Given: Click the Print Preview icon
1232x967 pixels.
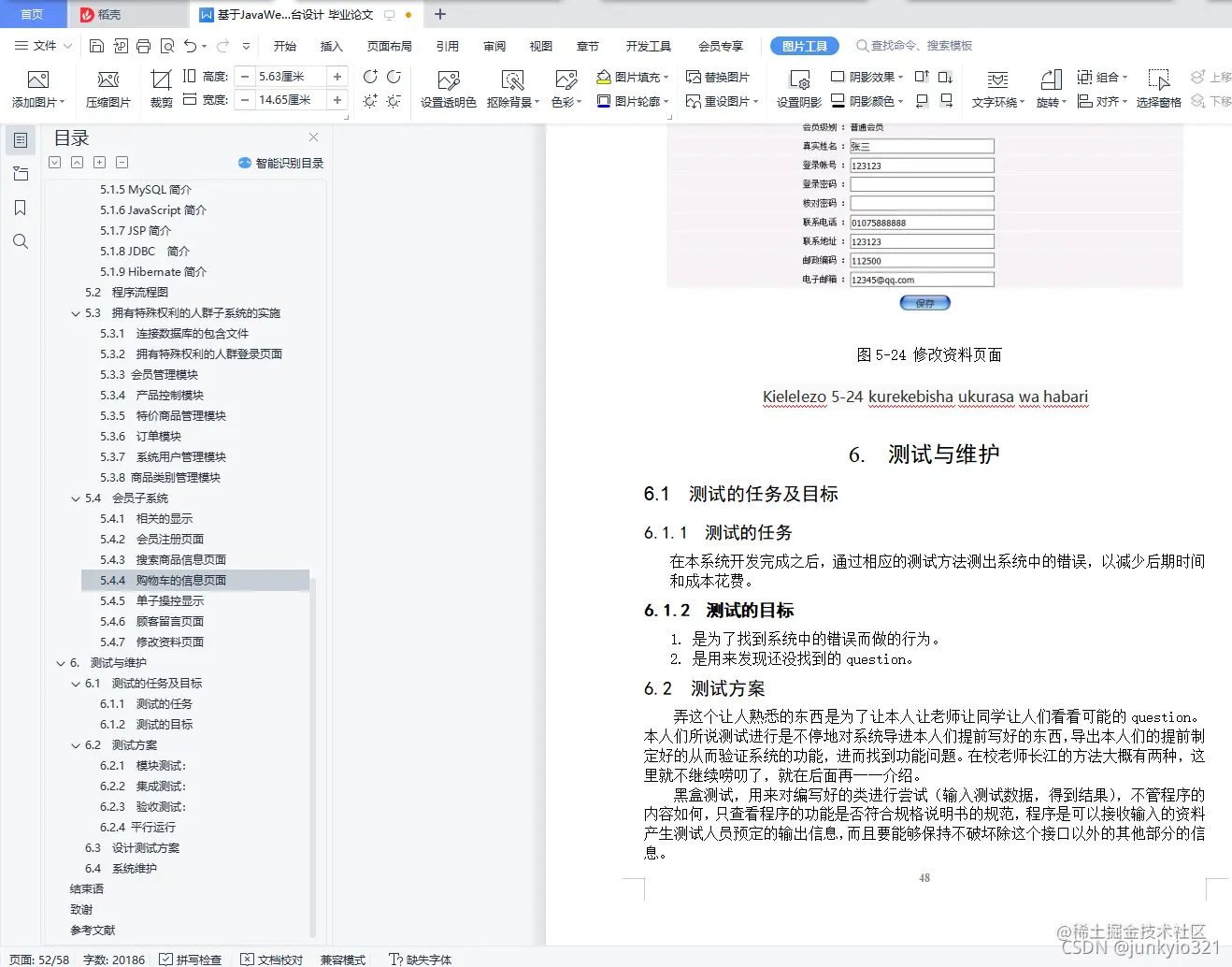Looking at the screenshot, I should tap(167, 46).
